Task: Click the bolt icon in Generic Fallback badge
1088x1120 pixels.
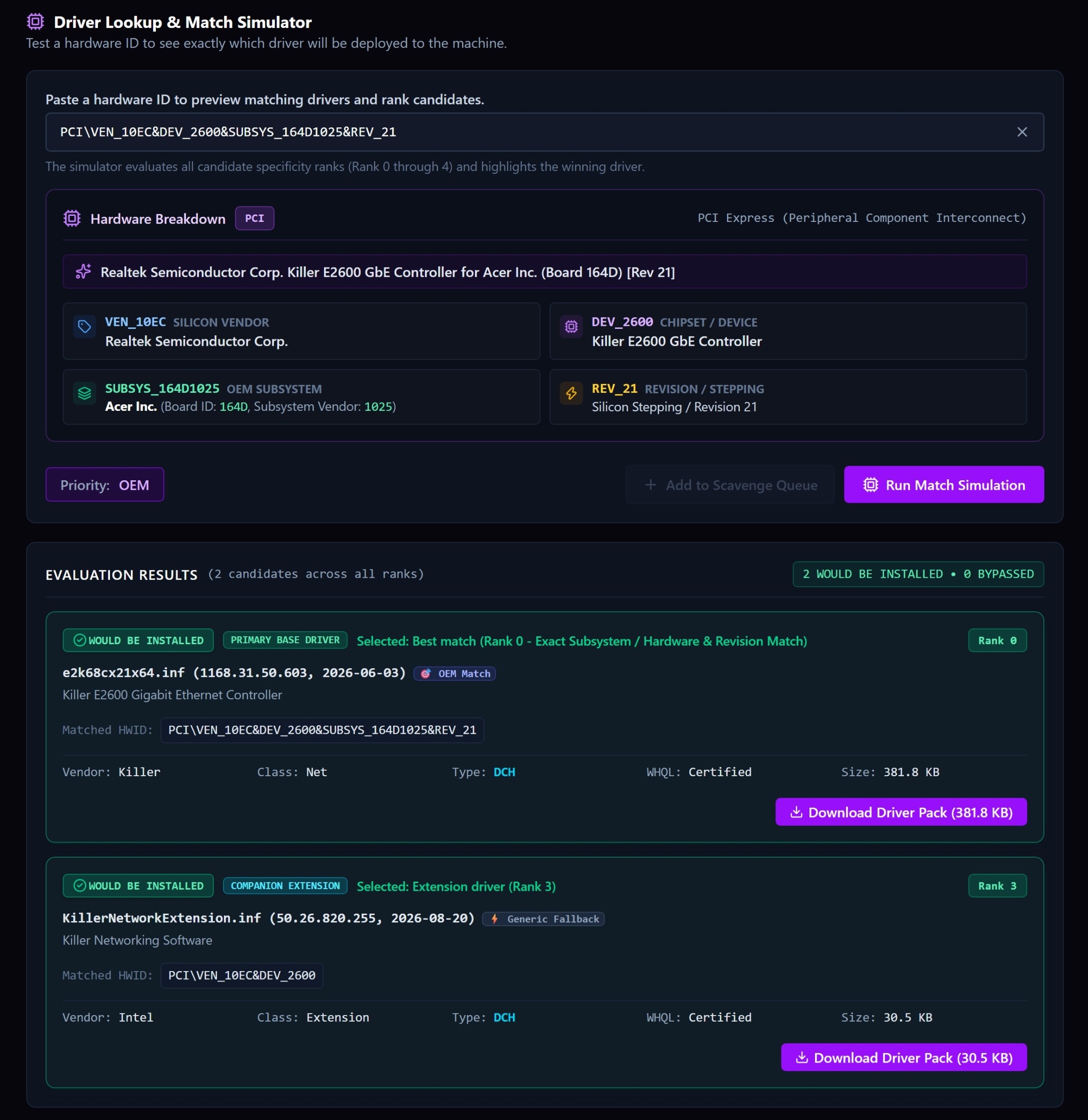Action: pos(494,919)
